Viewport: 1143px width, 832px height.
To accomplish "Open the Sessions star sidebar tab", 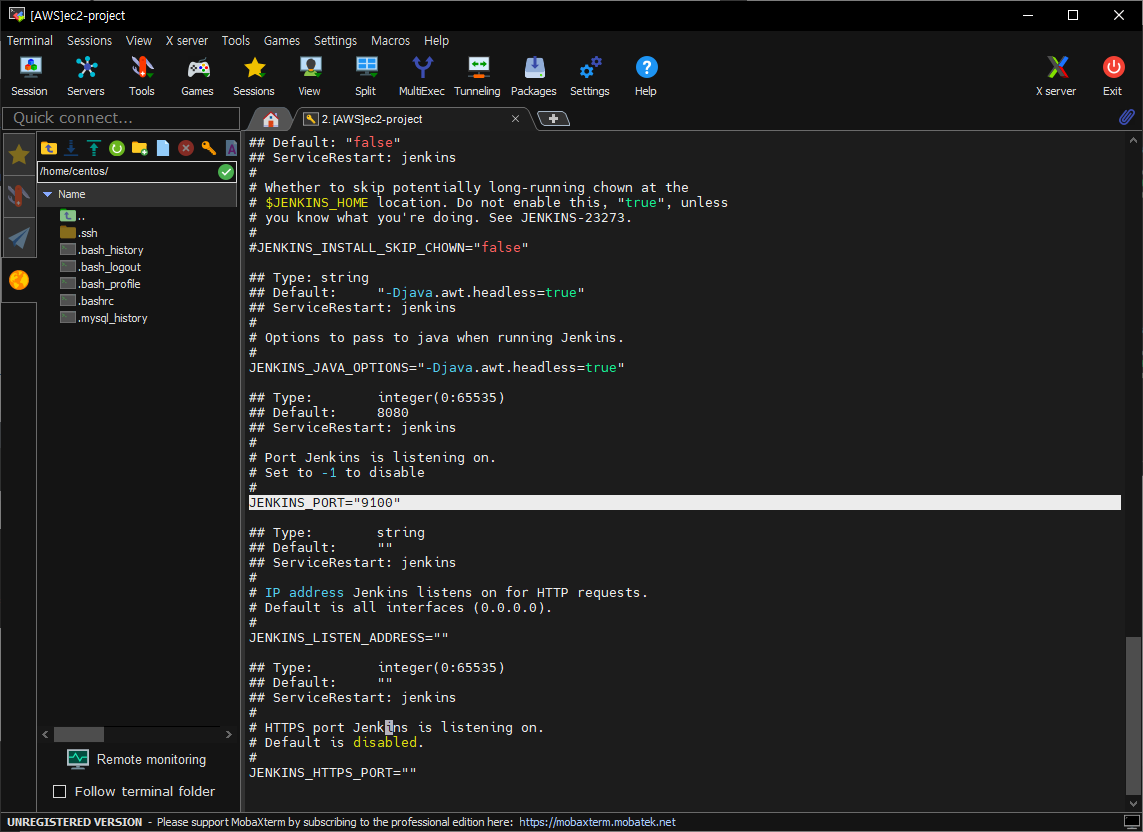I will (19, 154).
